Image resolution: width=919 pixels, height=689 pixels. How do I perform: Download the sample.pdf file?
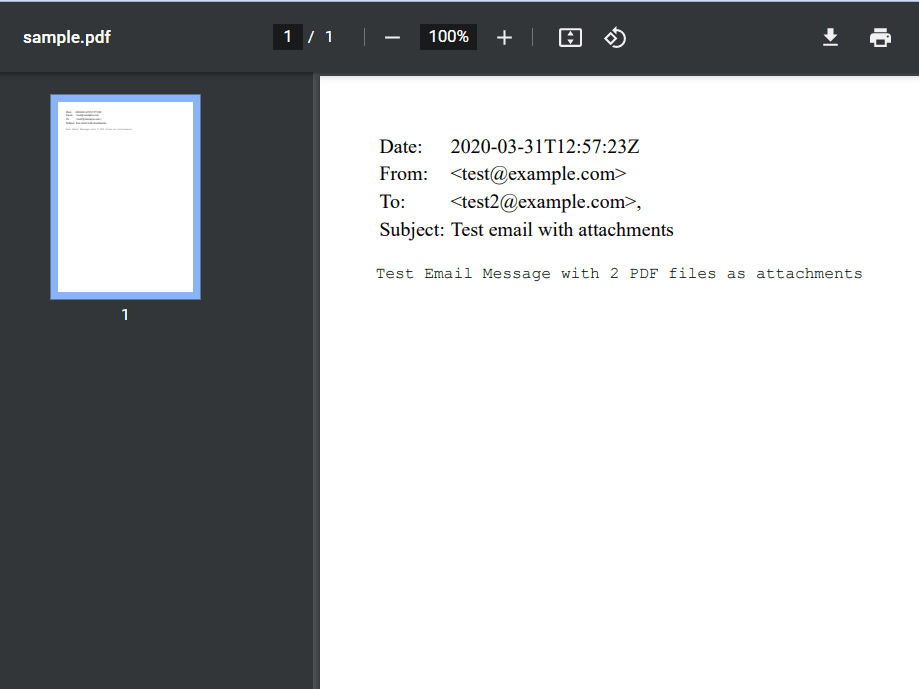click(830, 37)
